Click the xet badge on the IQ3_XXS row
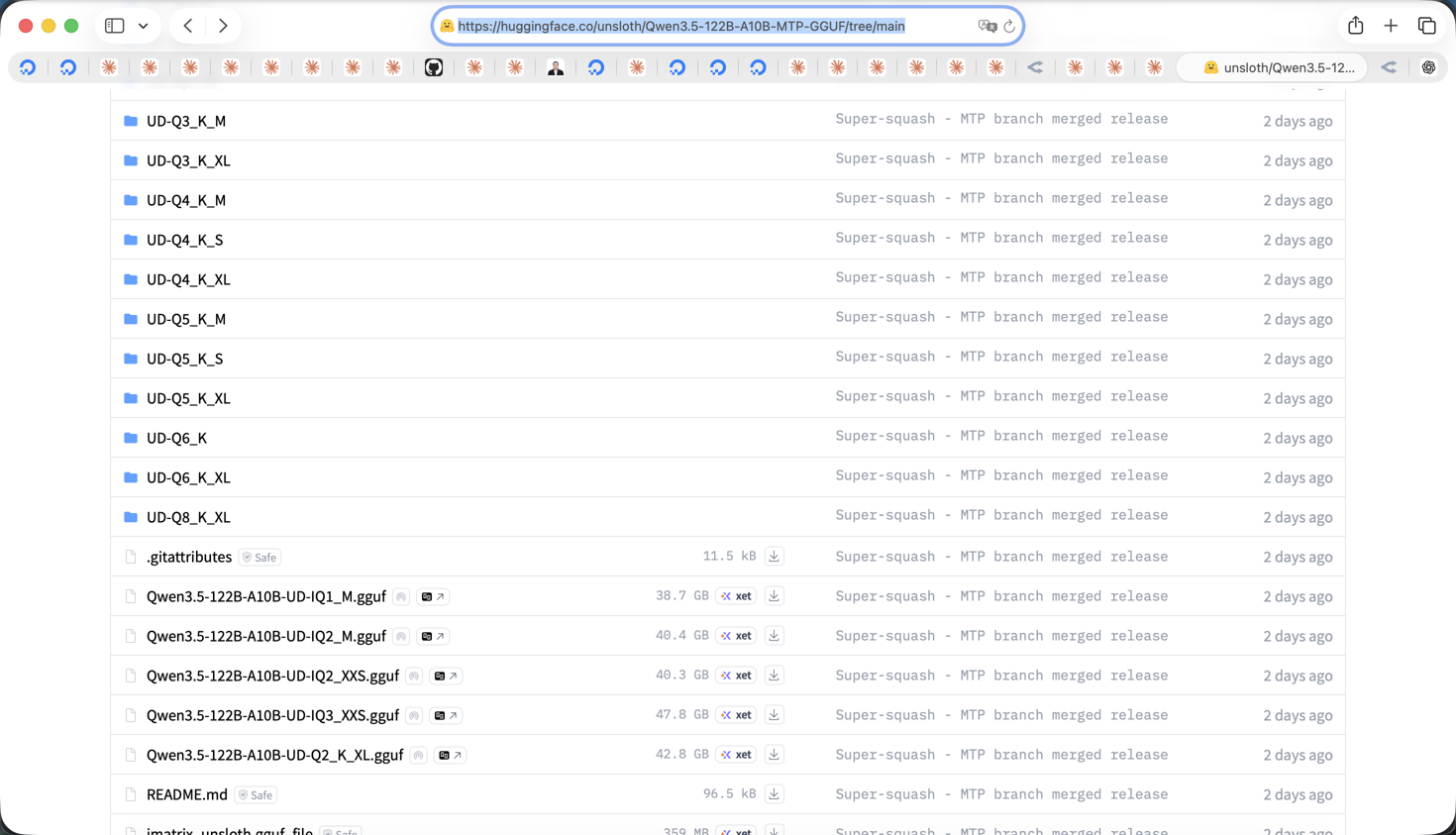 tap(736, 715)
